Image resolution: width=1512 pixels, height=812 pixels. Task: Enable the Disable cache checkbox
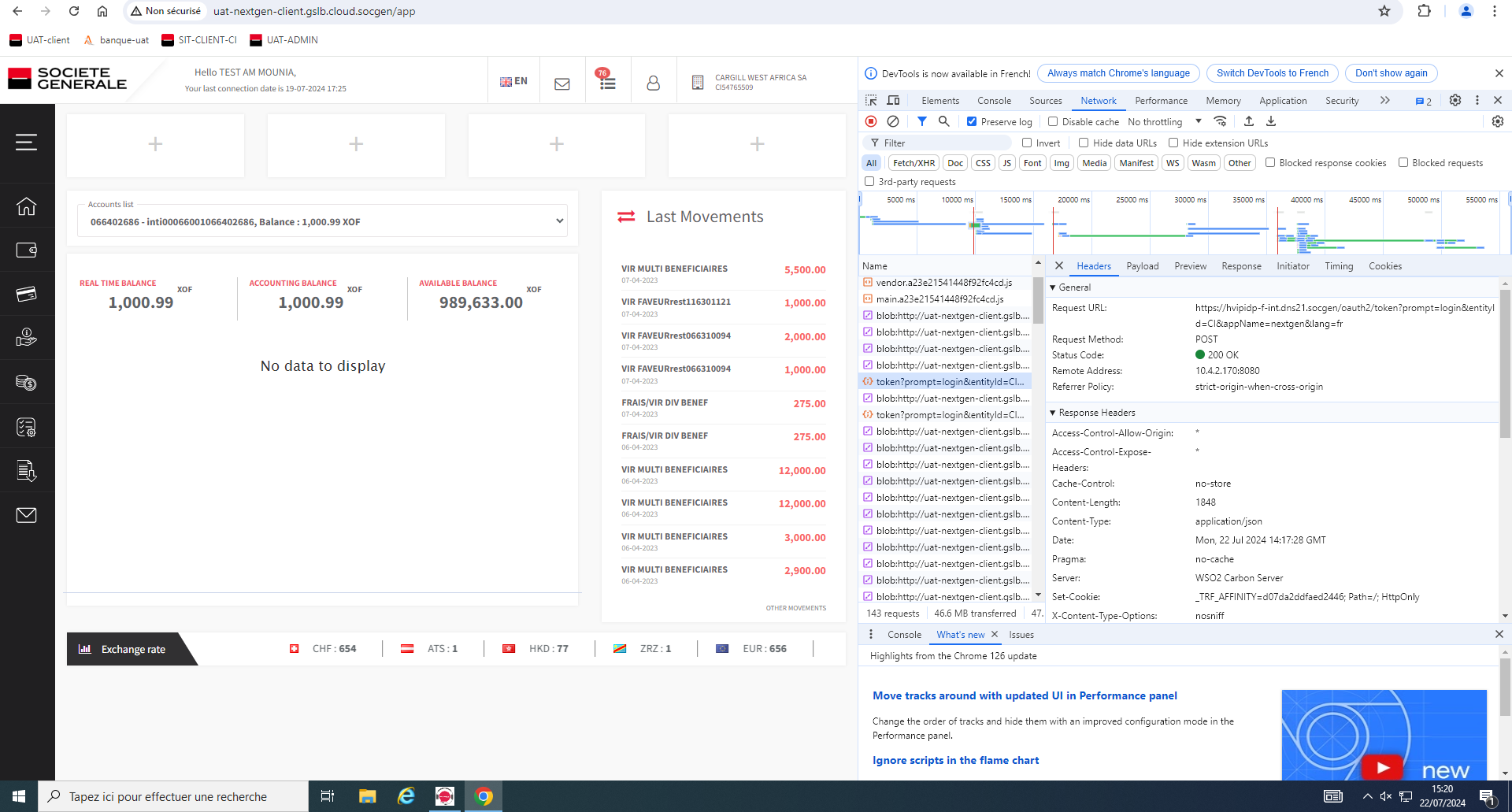tap(1053, 121)
